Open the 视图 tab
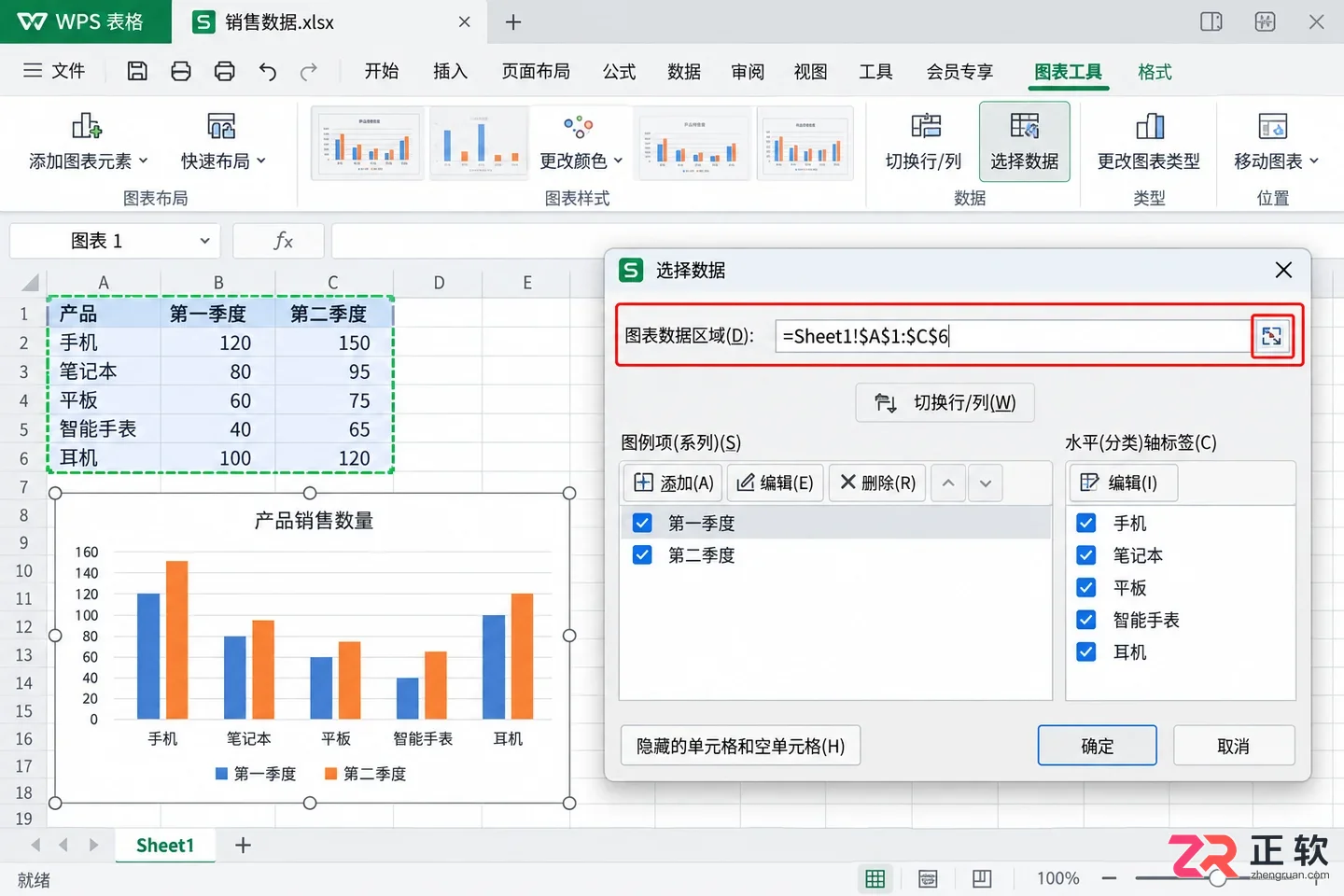Screen dimensions: 1344x896 click(x=810, y=71)
